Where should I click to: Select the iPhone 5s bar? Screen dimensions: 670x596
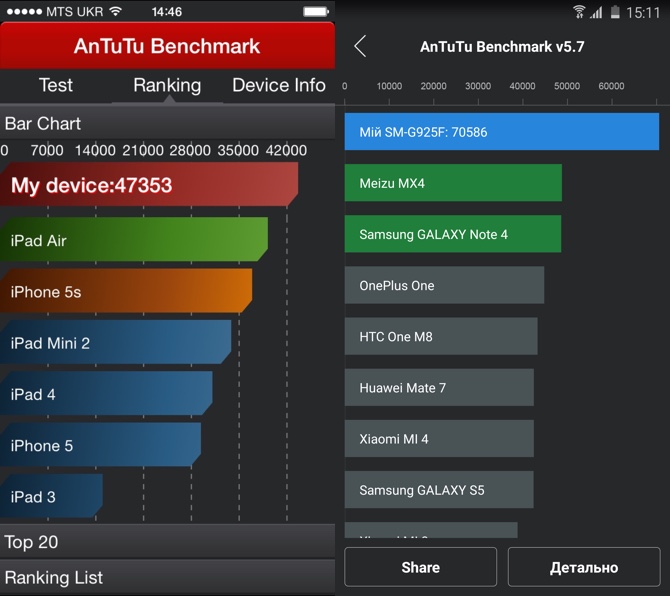pyautogui.click(x=126, y=291)
